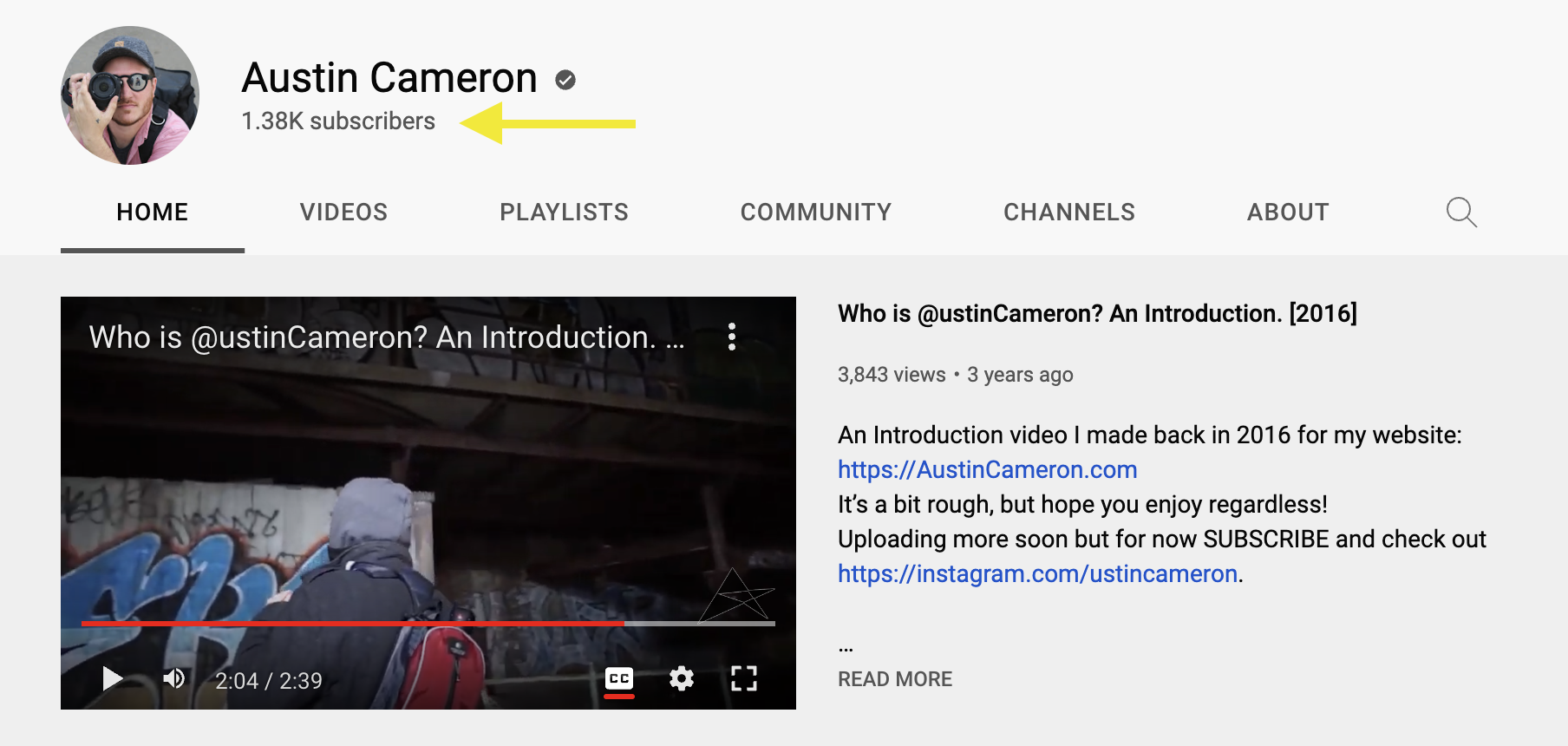Open the AustinCameron.com website link
1568x746 pixels.
(x=987, y=469)
